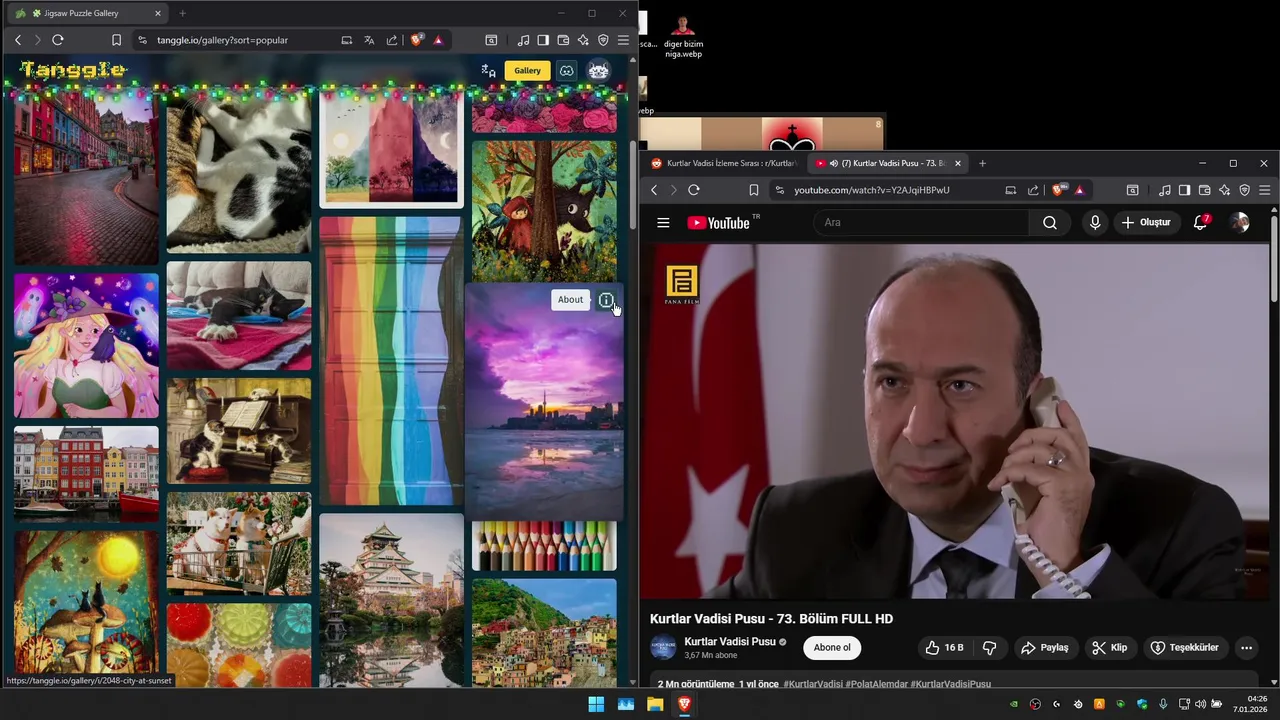Click the Oluştur create button
The width and height of the screenshot is (1280, 720).
pos(1146,223)
